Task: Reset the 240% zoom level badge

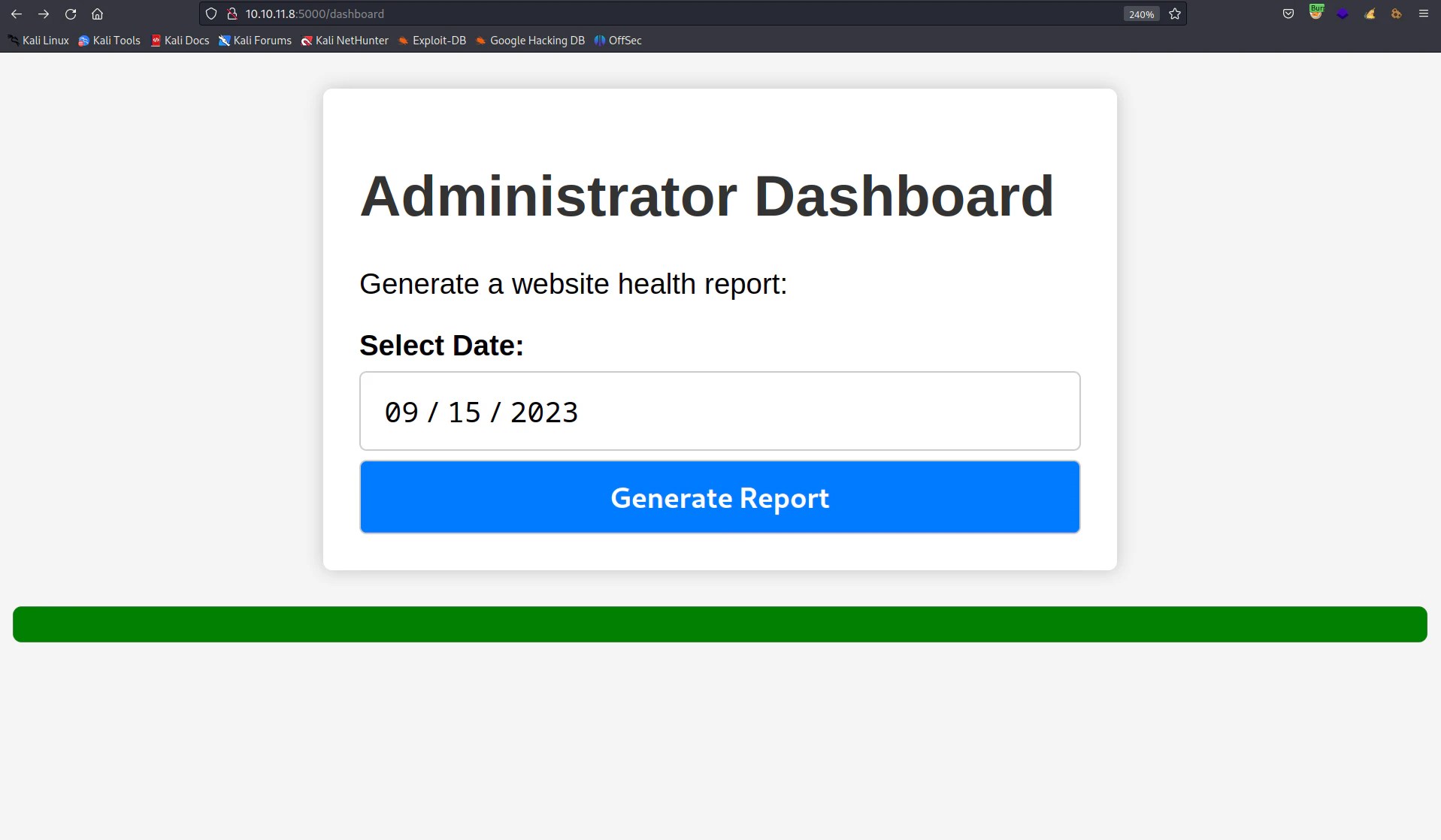Action: tap(1141, 14)
